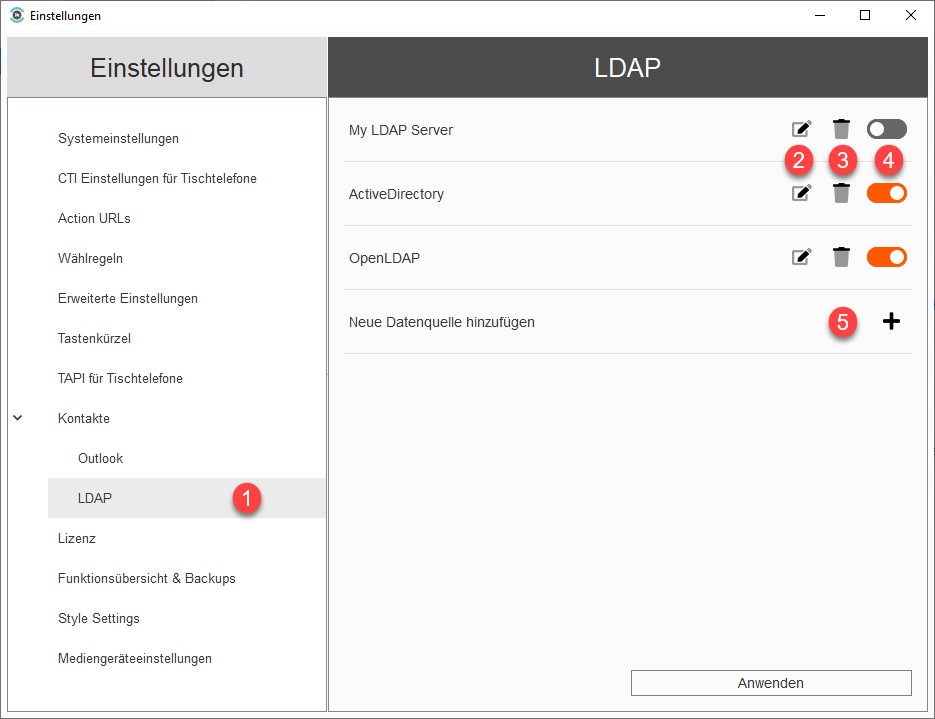Open Systemeinstellungen in sidebar

[118, 138]
